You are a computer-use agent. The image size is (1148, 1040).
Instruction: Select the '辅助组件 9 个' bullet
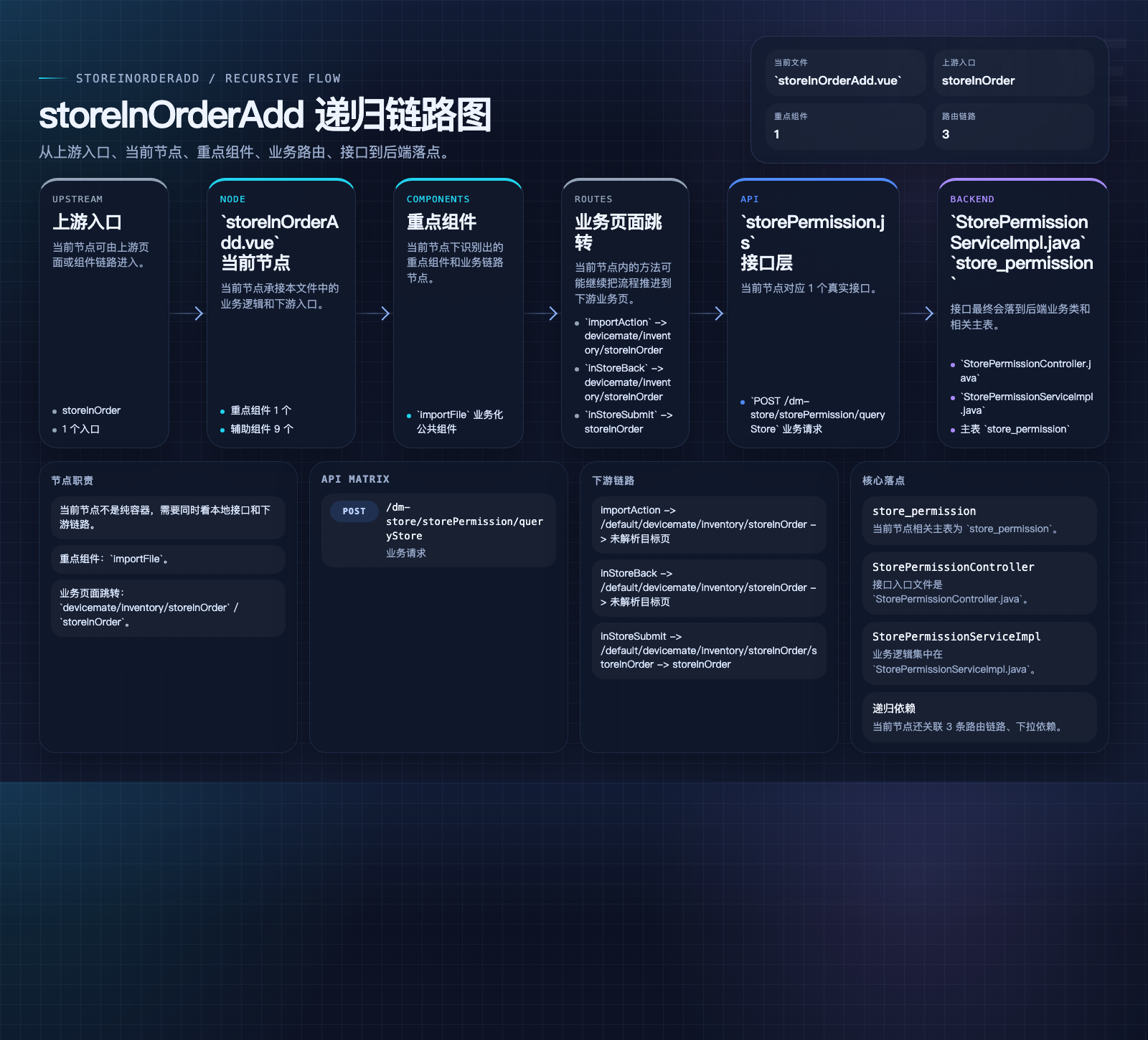(x=257, y=429)
